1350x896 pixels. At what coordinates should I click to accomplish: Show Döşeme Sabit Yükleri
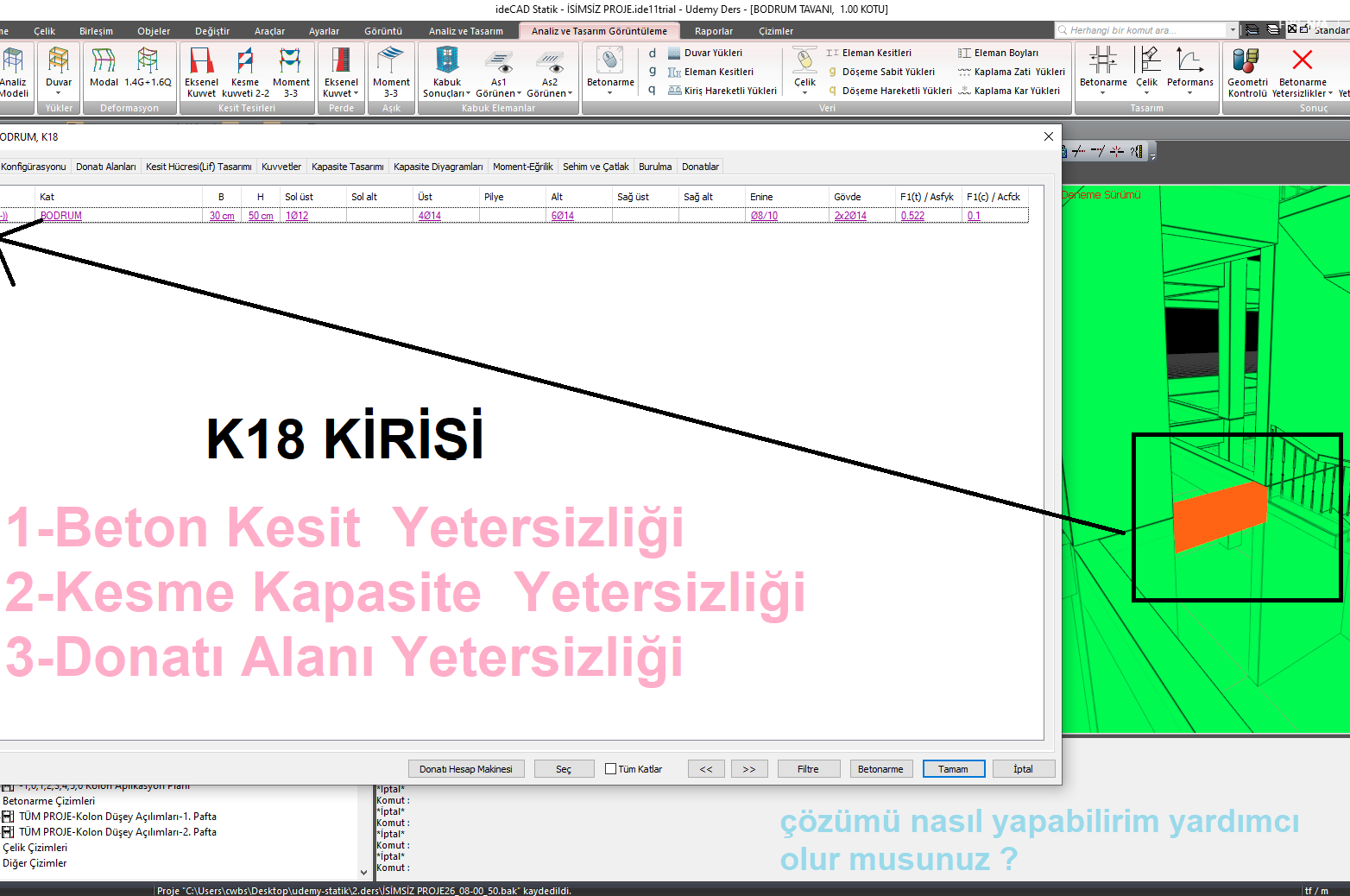[x=880, y=72]
